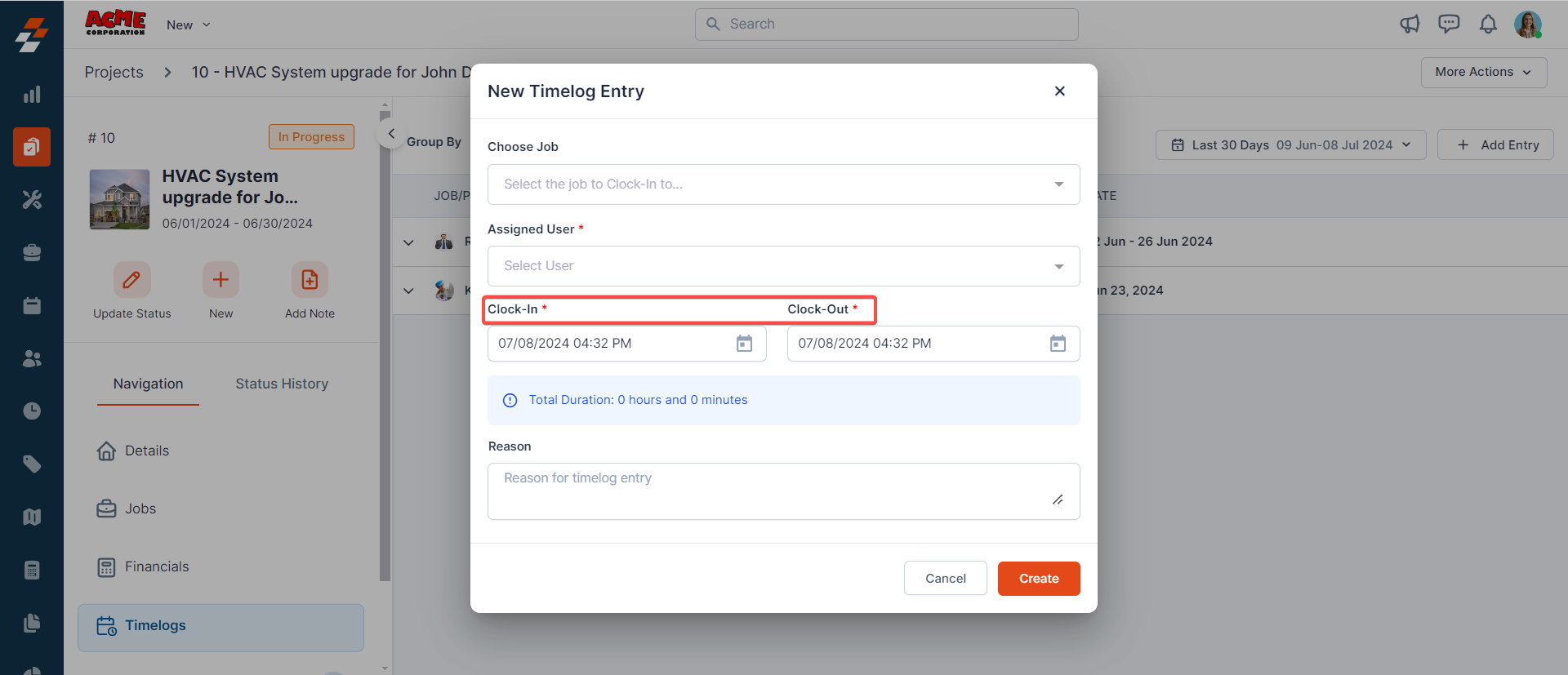Cancel the new timelog entry
This screenshot has height=675, width=1568.
tap(945, 579)
